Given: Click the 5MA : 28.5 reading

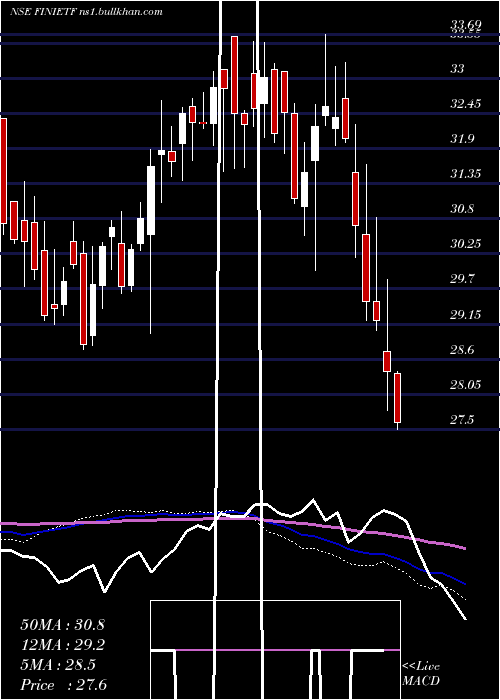Looking at the screenshot, I should (x=58, y=665).
